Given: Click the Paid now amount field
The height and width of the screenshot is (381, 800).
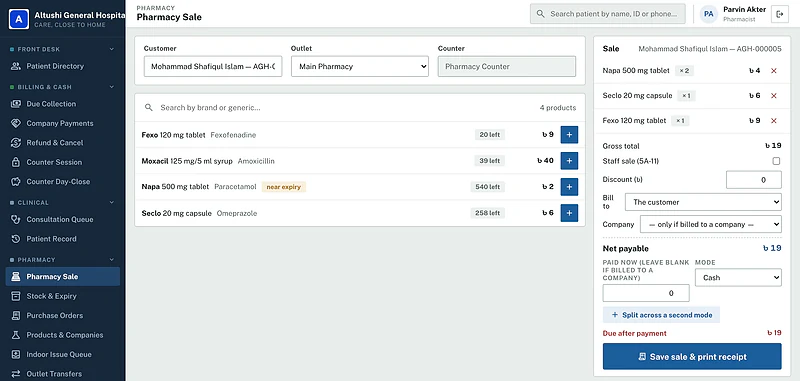Looking at the screenshot, I should 646,293.
